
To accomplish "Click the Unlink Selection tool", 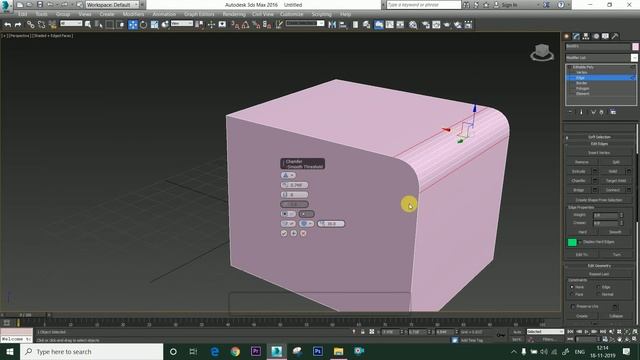I will (41, 24).
